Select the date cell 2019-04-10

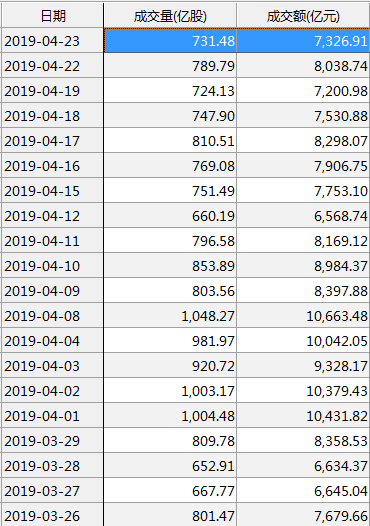[x=52, y=266]
